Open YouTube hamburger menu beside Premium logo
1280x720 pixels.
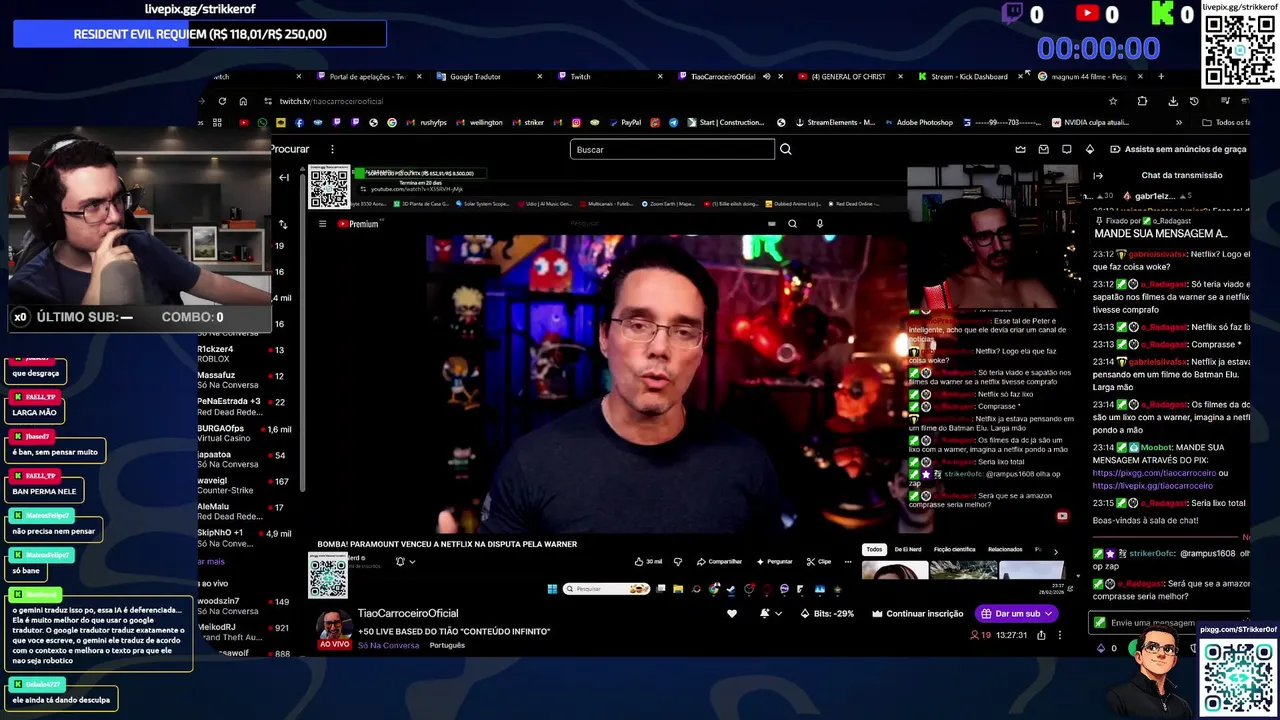(322, 224)
